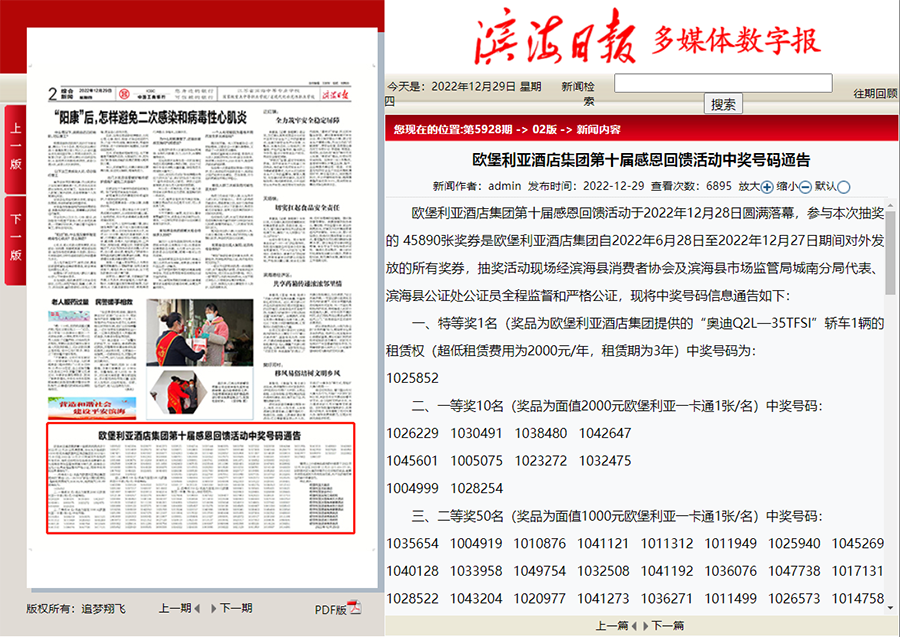Screen dimensions: 900x637
Task: Click the 营造和谐社会 banner in the page preview
Action: click(x=92, y=408)
